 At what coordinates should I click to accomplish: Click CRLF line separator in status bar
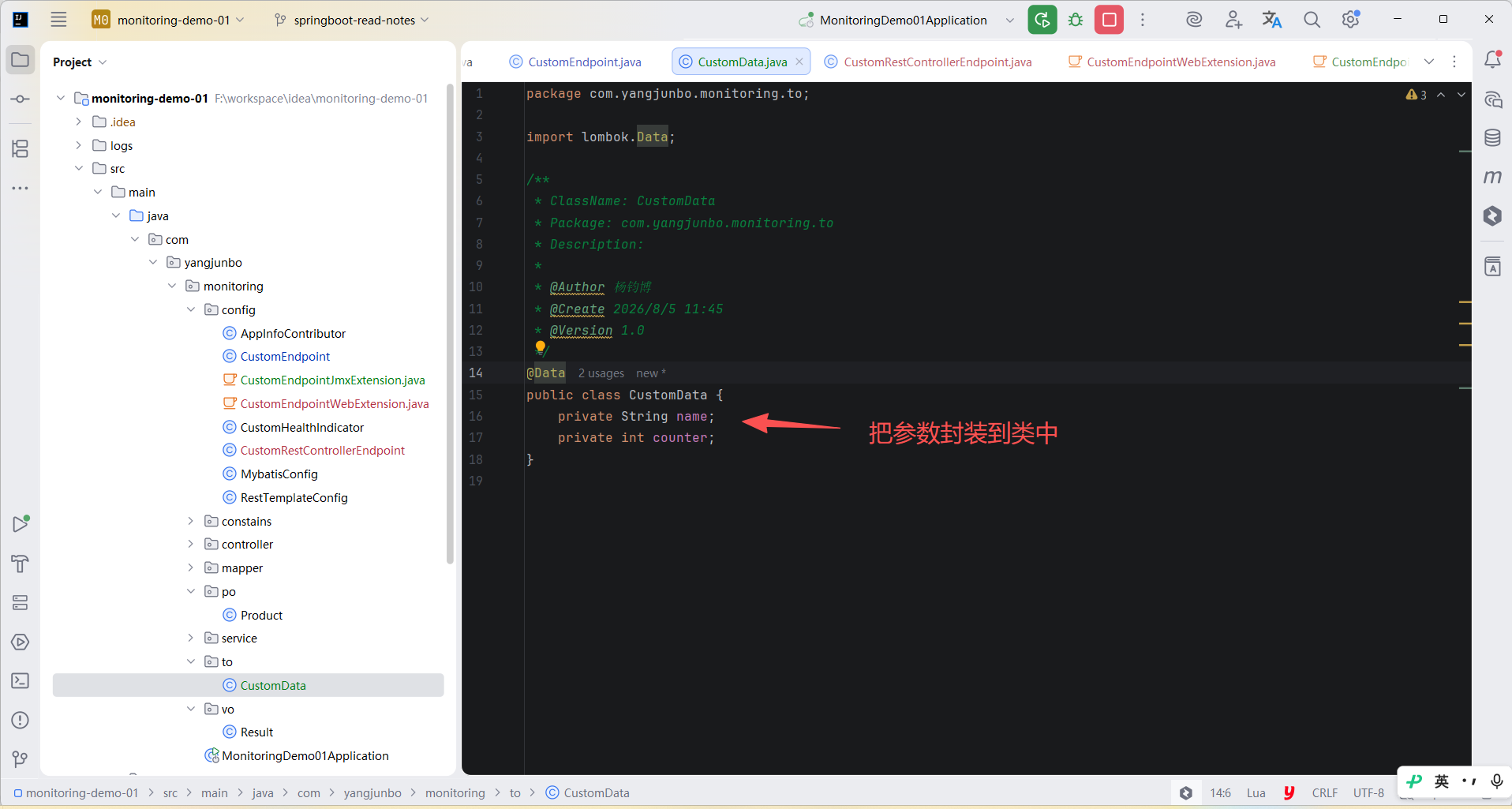1325,793
